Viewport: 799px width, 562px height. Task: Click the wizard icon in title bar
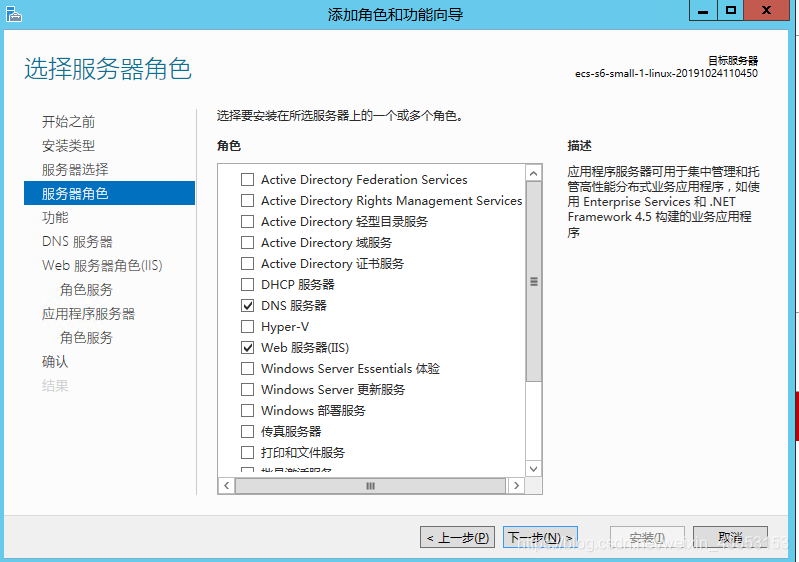coord(13,12)
